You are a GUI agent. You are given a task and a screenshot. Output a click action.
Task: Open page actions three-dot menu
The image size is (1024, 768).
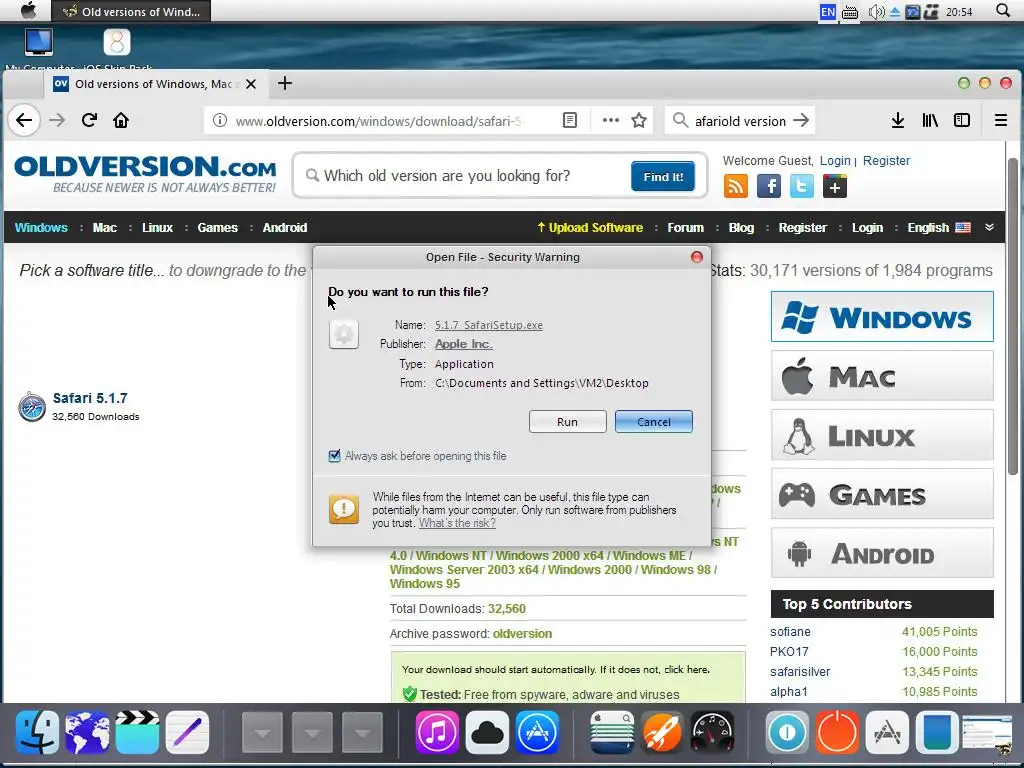[x=611, y=120]
